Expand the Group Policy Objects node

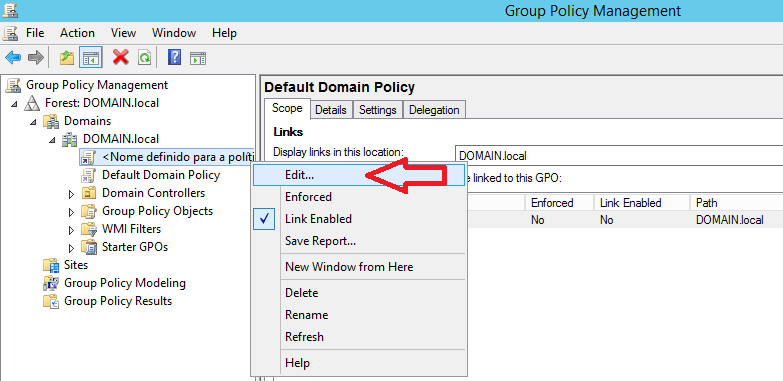pyautogui.click(x=71, y=212)
